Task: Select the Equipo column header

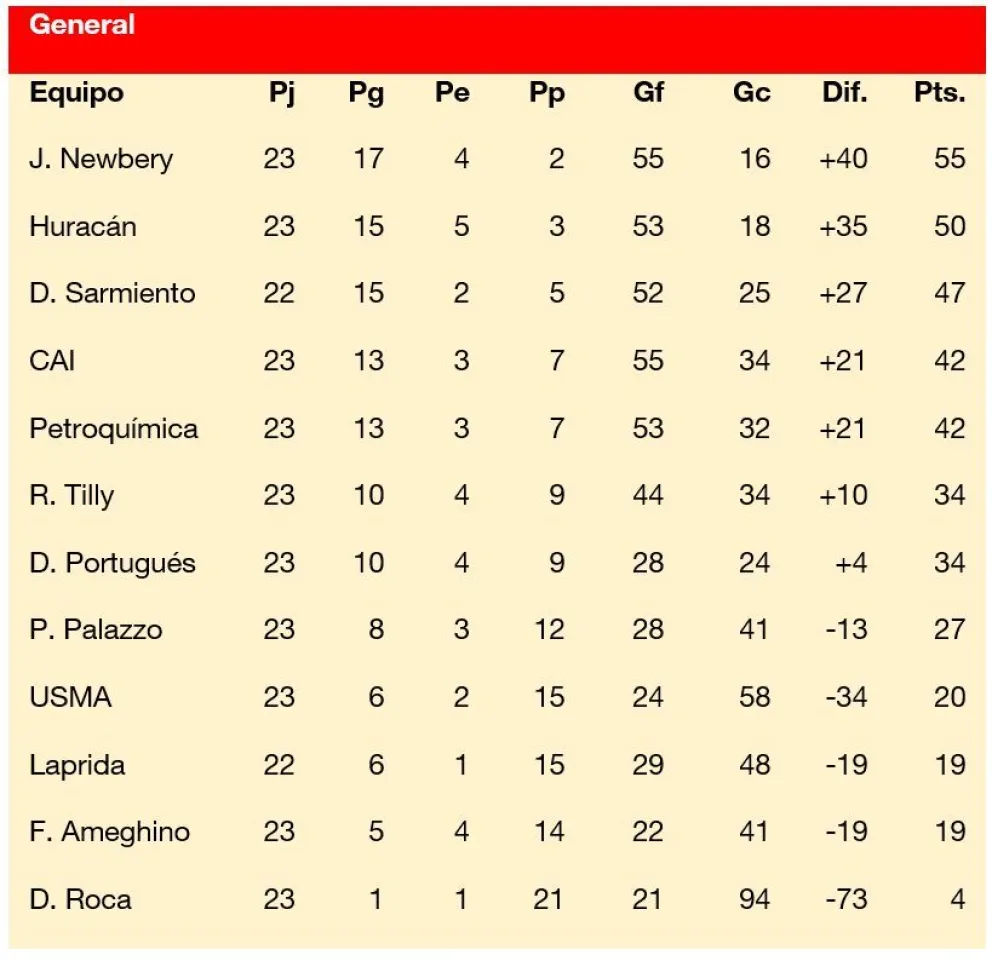Action: 77,93
